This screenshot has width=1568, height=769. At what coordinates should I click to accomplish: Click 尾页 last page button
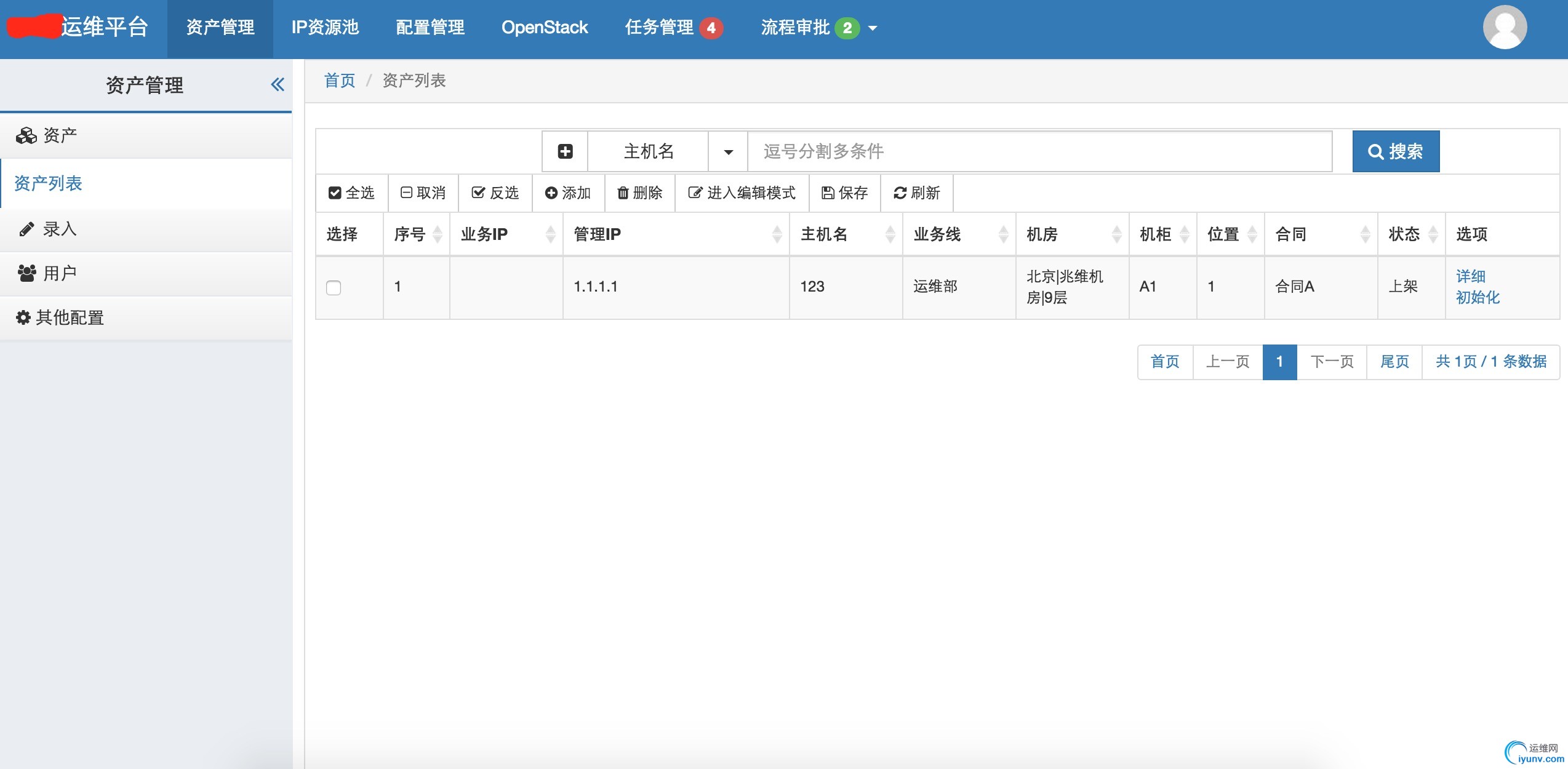(1394, 362)
